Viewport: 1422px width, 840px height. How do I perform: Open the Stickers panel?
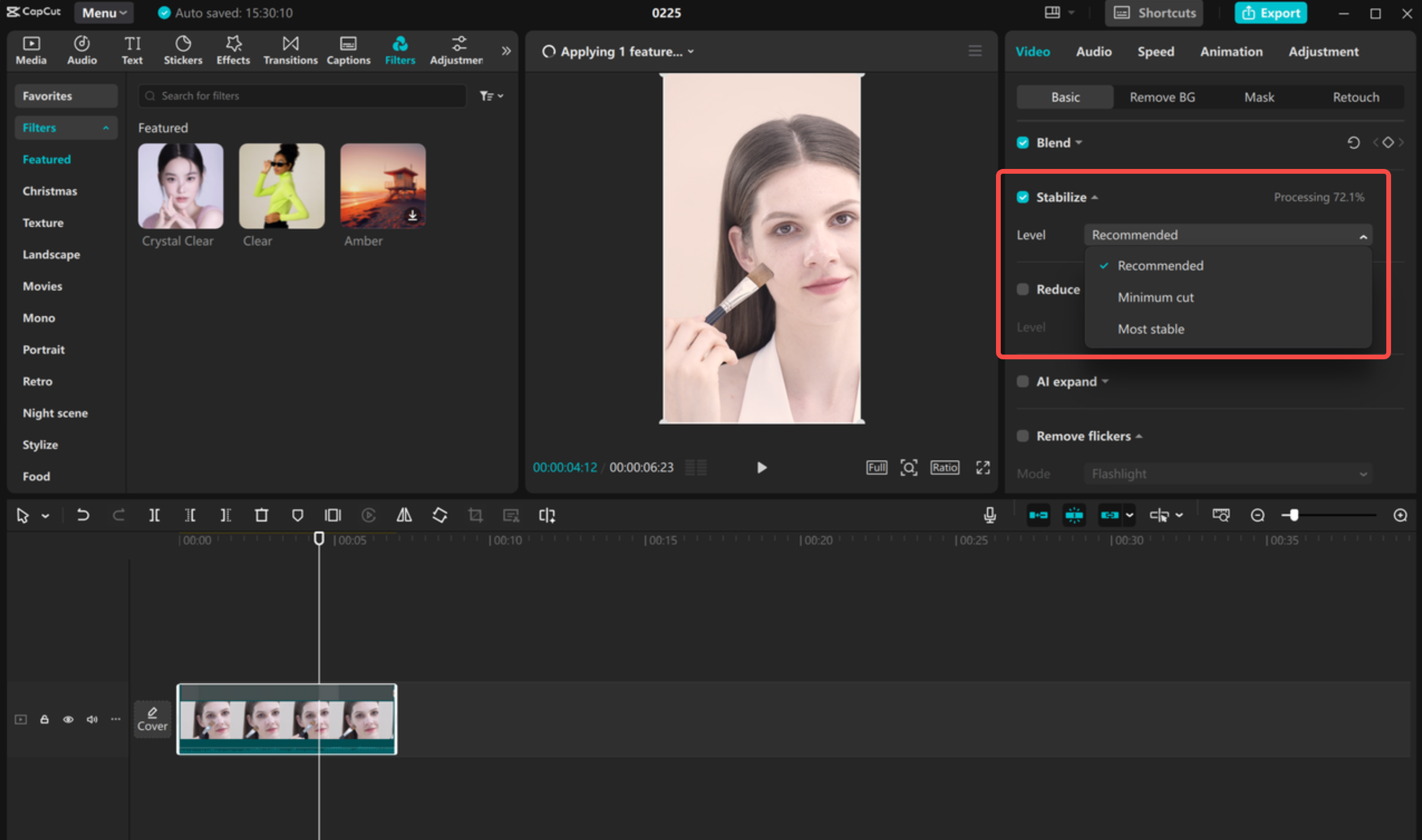click(x=183, y=51)
